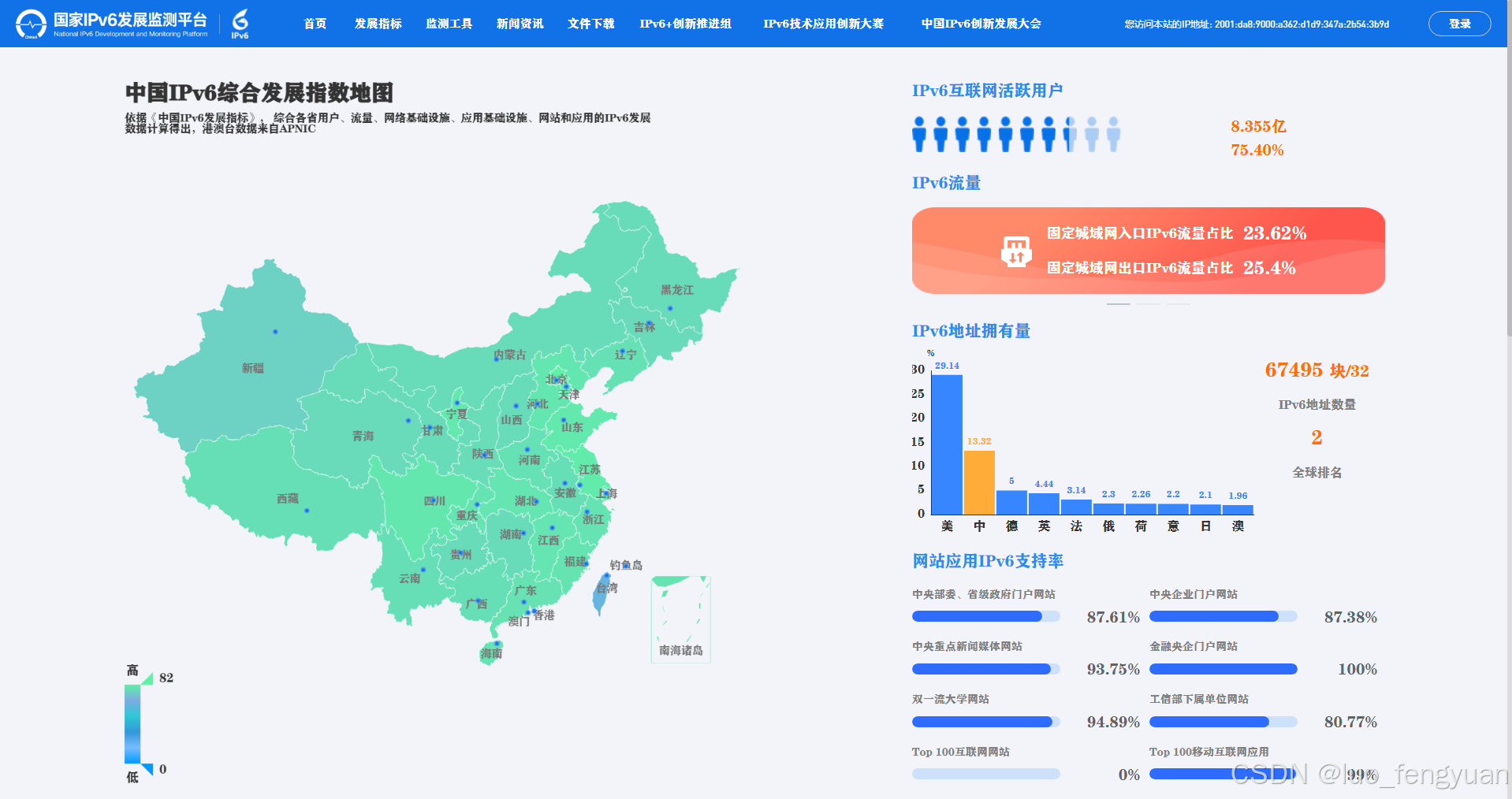1512x799 pixels.
Task: Click the 75.40% user ratio value
Action: [1257, 150]
